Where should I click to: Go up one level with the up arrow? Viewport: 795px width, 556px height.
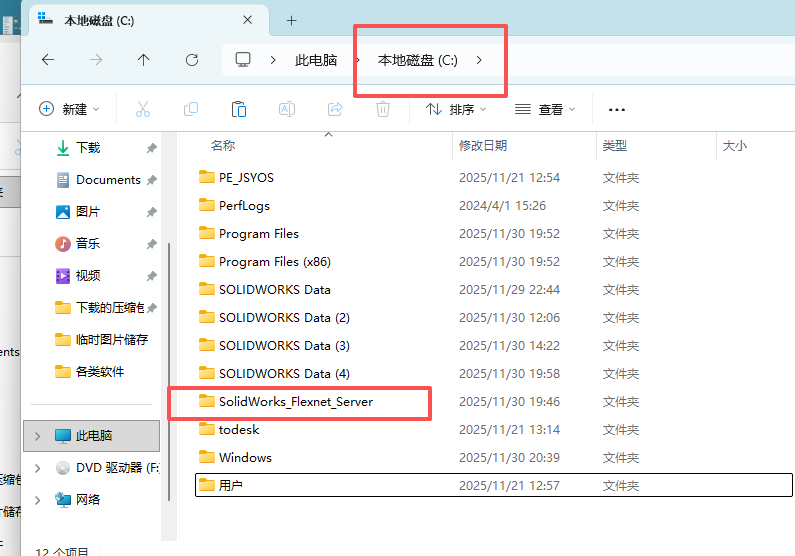coord(143,60)
